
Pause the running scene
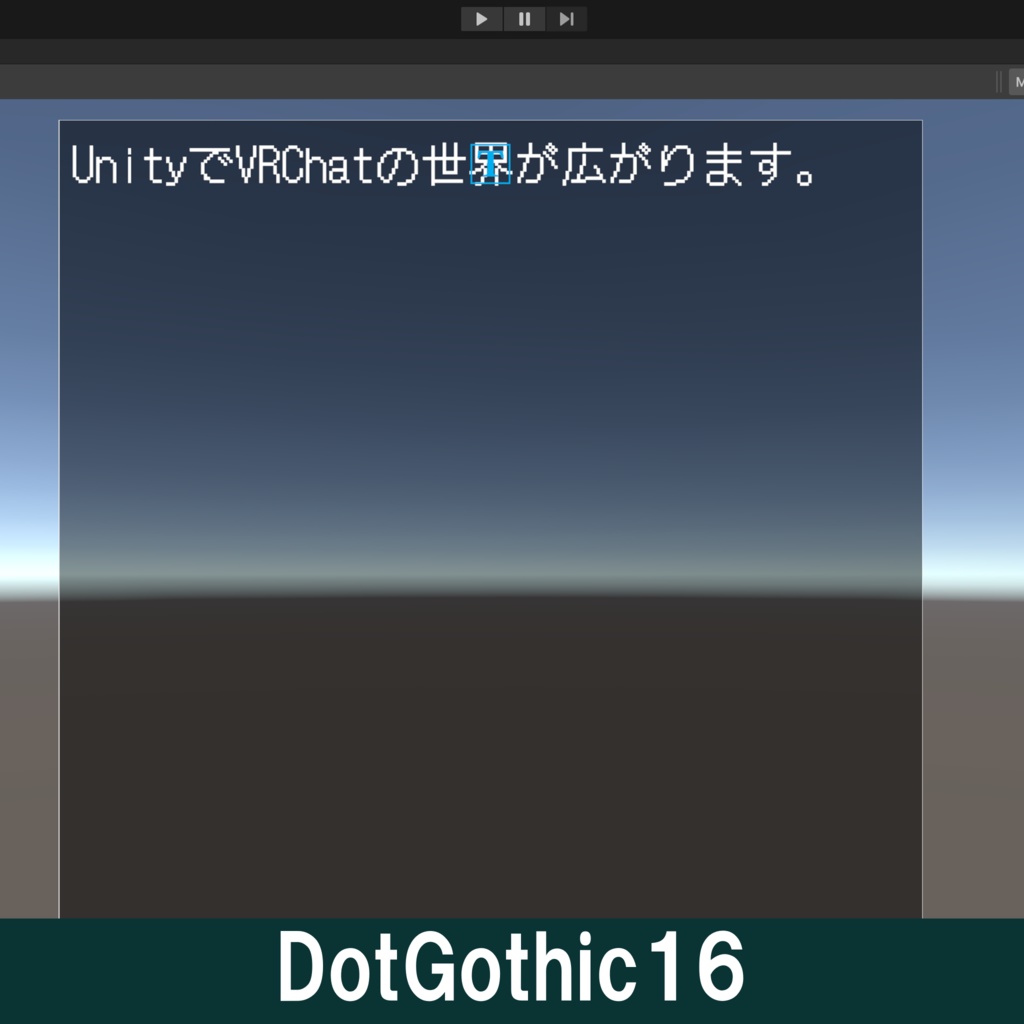pos(523,18)
